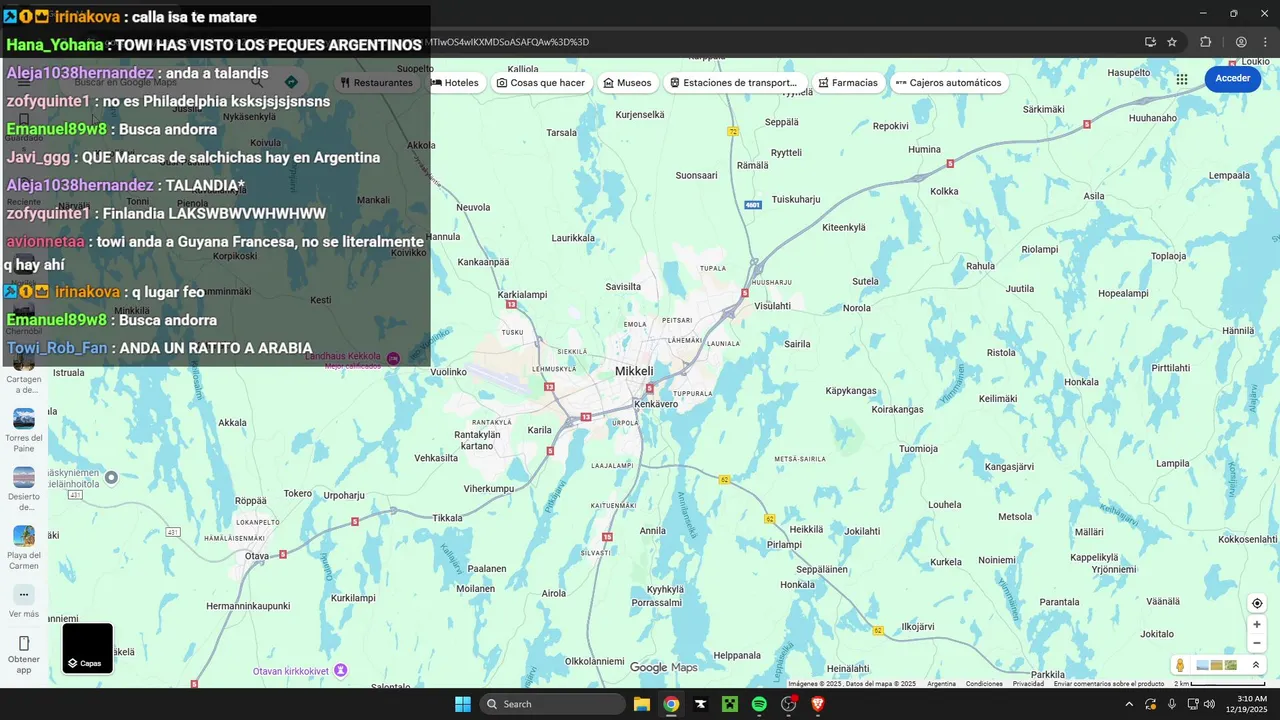
Task: Expand the map imagery options chevron
Action: 1256,665
